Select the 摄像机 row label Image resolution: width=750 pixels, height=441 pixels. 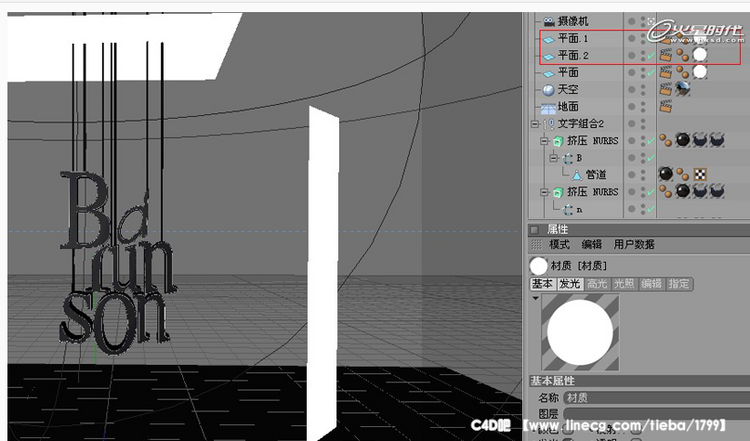573,22
